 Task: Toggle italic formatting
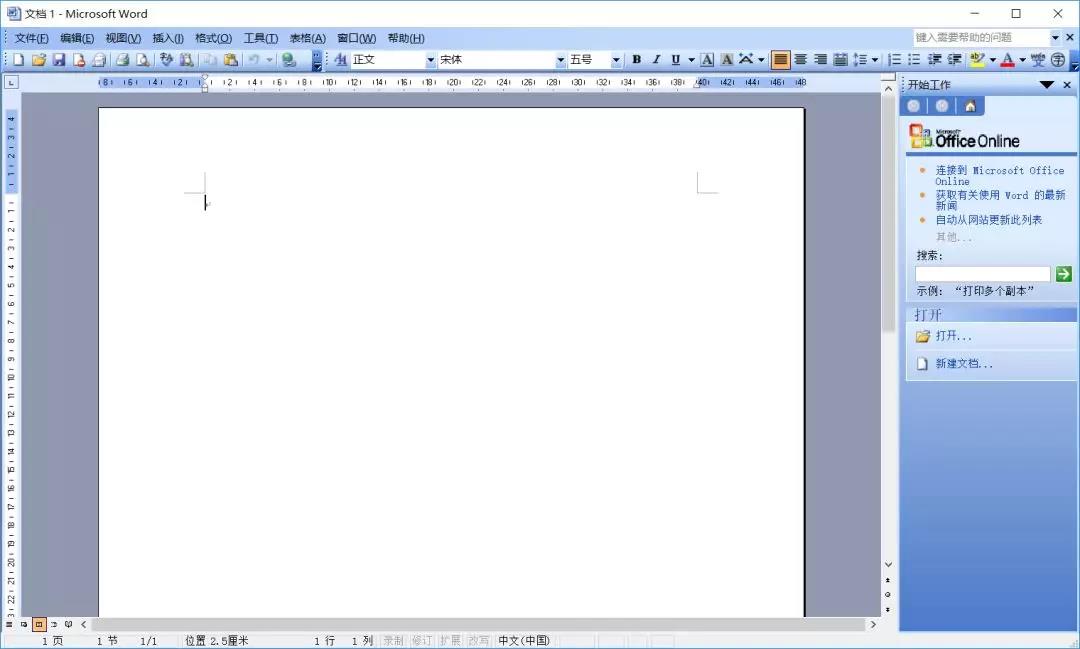point(656,59)
